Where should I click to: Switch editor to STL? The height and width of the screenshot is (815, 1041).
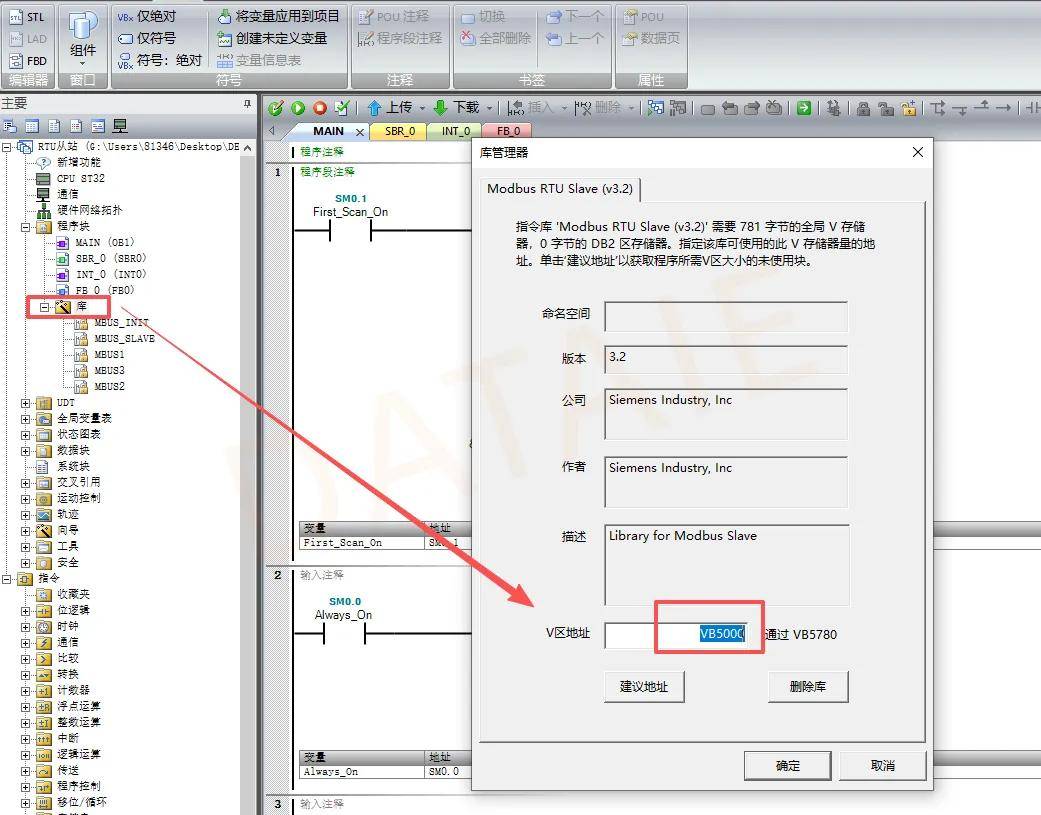click(x=28, y=17)
